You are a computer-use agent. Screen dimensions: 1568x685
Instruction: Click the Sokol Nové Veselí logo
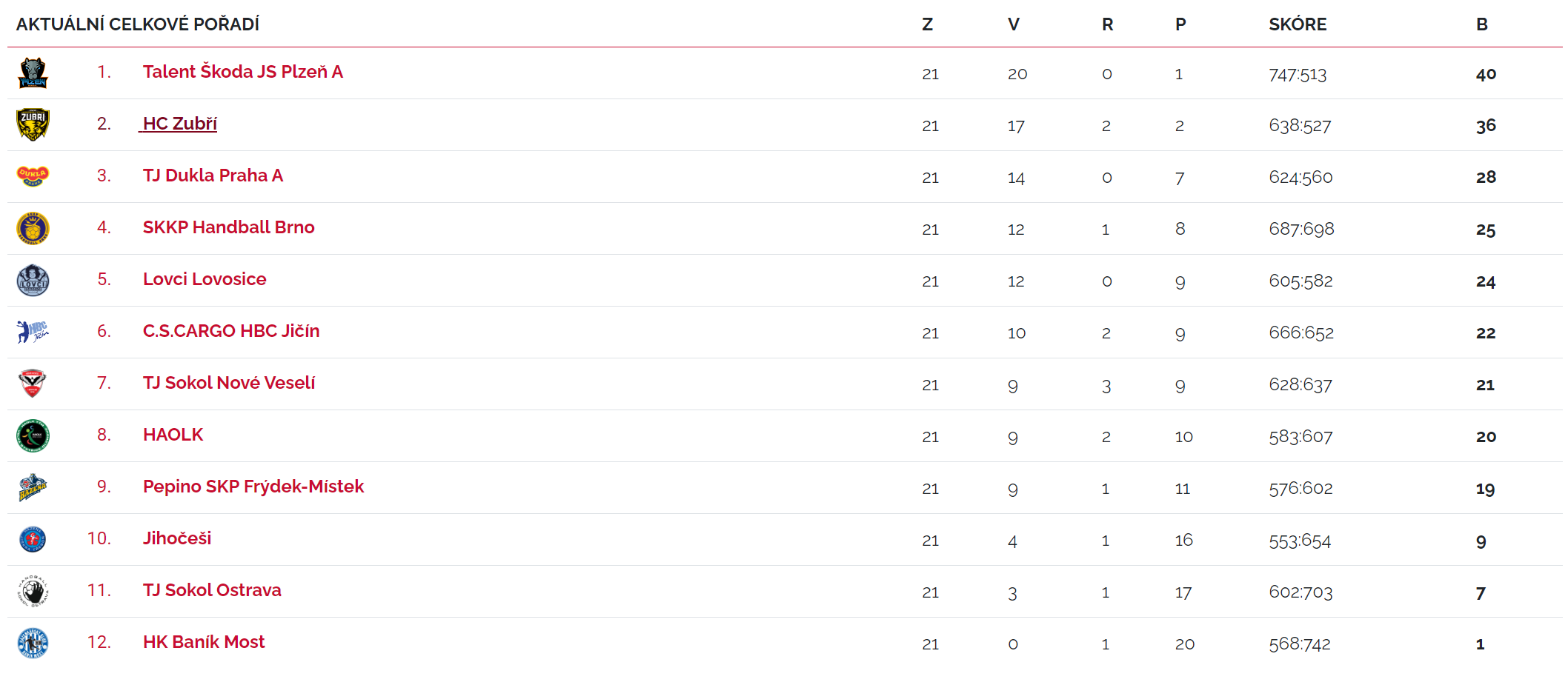point(33,384)
